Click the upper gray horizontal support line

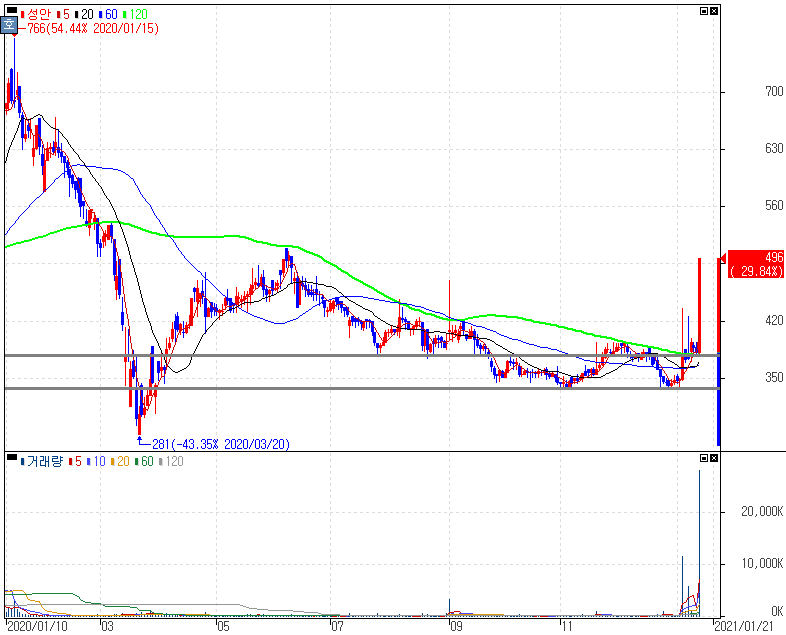click(x=362, y=355)
